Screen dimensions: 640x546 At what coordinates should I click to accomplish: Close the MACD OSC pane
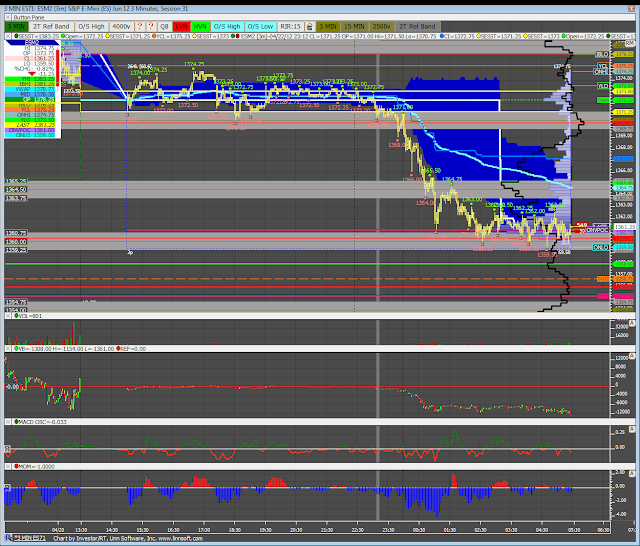pos(8,422)
